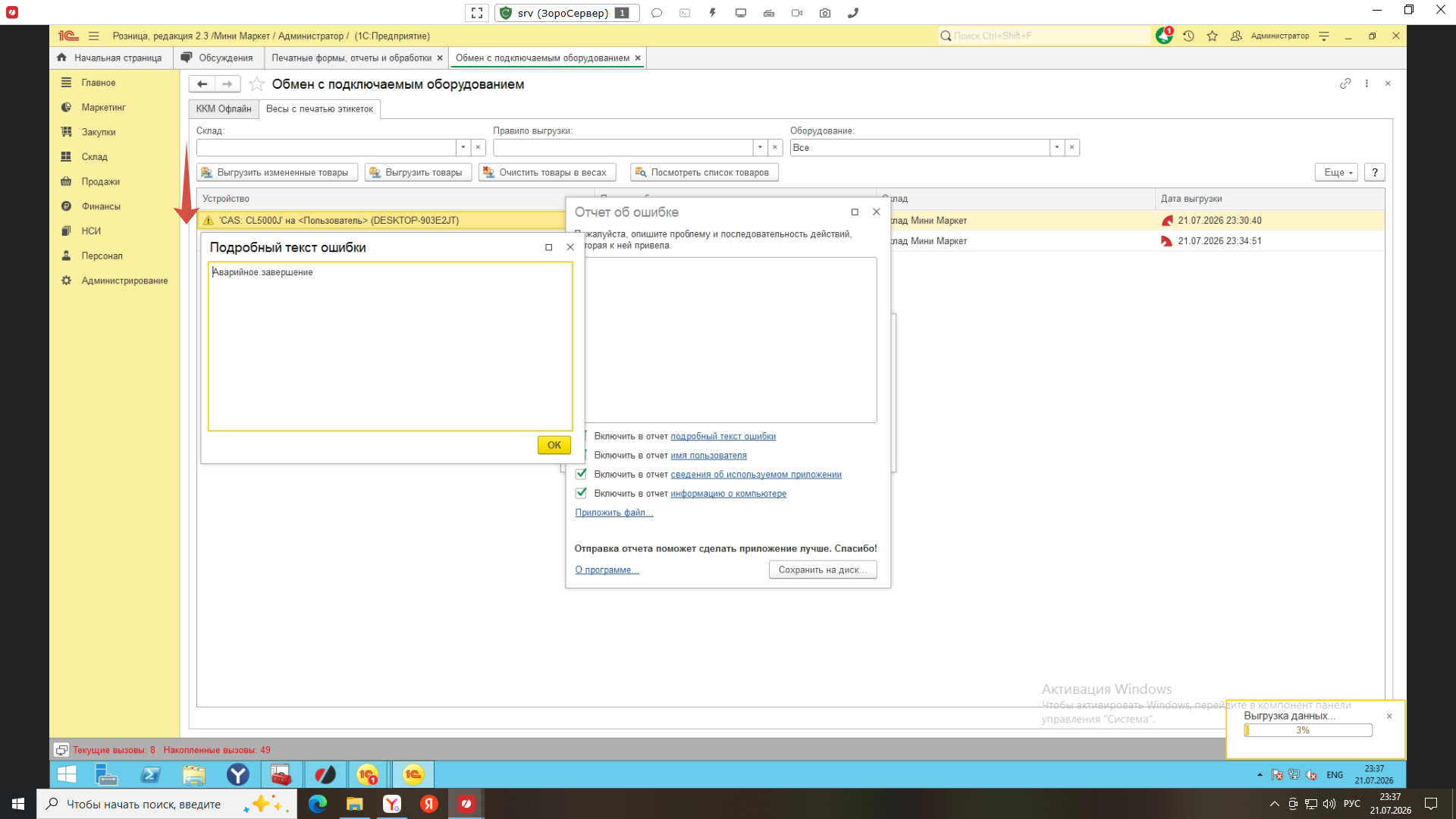Open Еще dropdown menu

point(1336,173)
